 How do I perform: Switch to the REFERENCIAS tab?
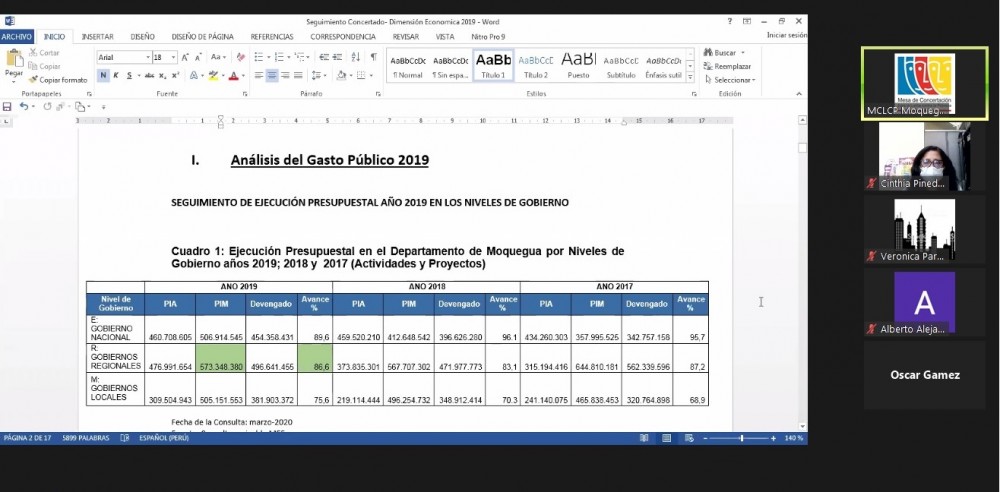272,36
